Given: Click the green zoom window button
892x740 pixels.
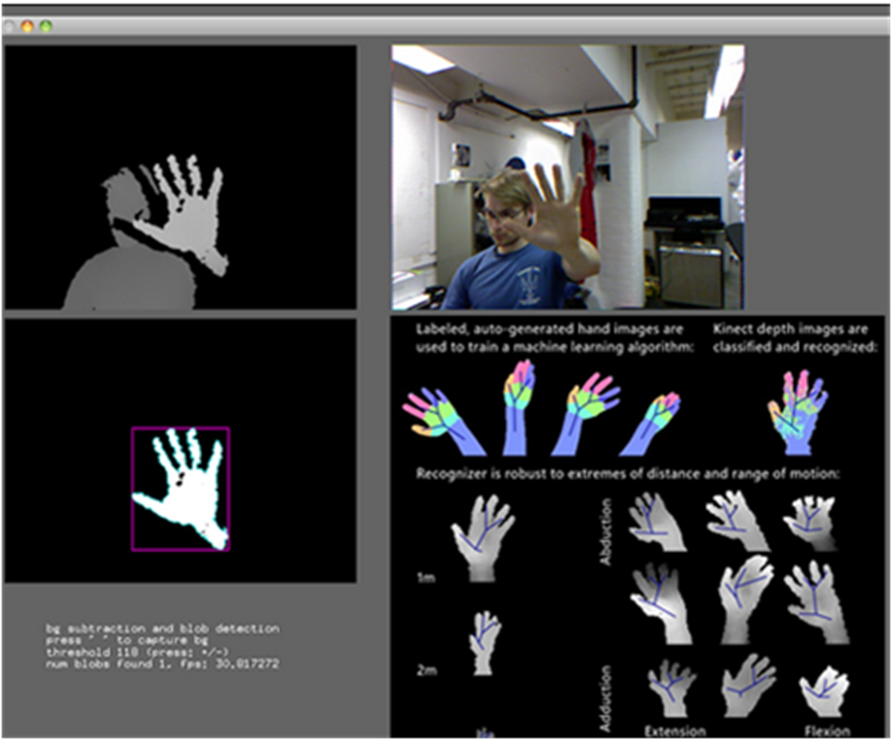Looking at the screenshot, I should pyautogui.click(x=46, y=25).
